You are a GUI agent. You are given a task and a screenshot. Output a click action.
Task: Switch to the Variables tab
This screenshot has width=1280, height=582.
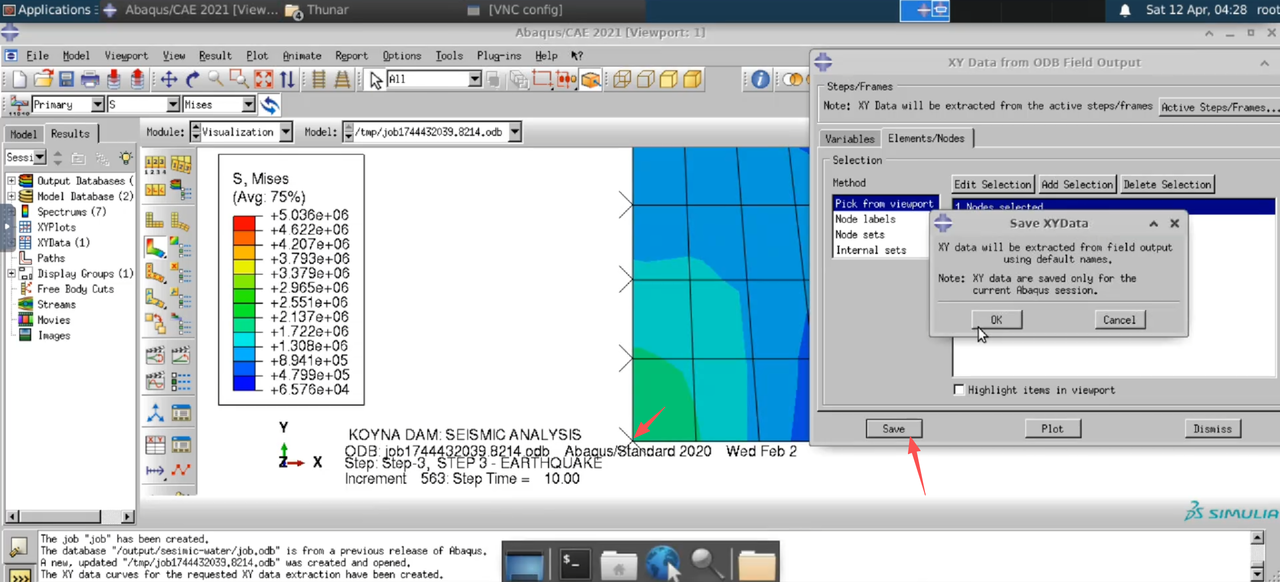(849, 139)
